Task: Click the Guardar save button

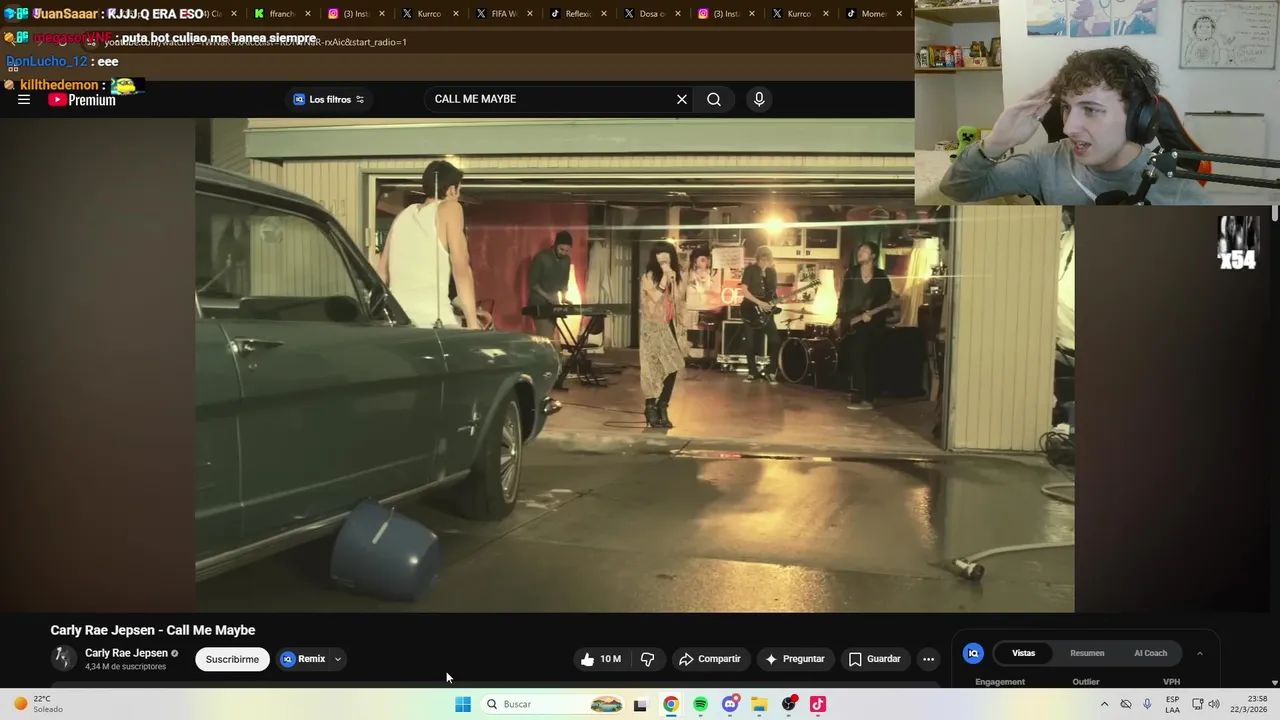Action: click(x=875, y=659)
